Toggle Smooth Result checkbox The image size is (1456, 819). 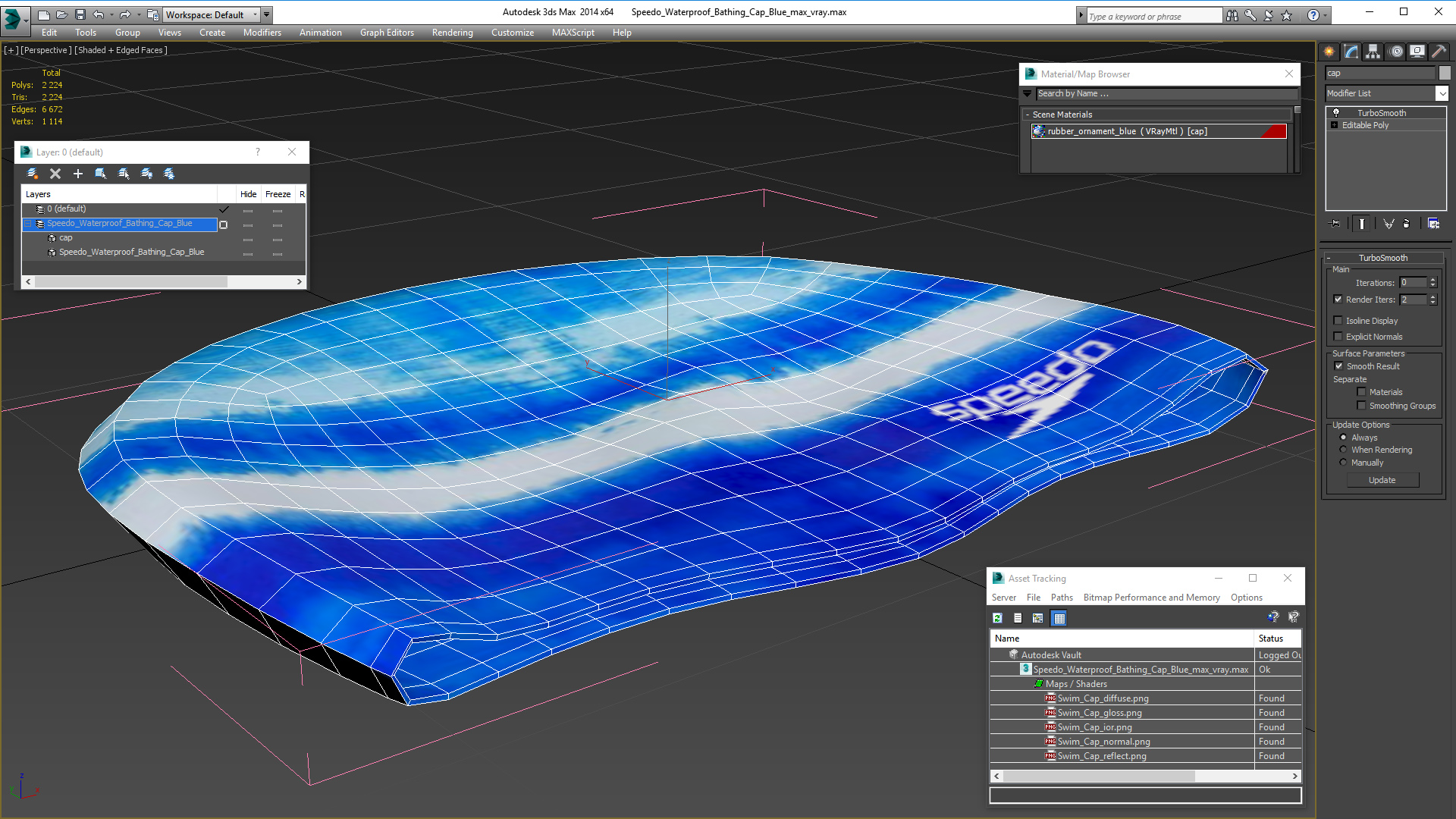[x=1339, y=366]
